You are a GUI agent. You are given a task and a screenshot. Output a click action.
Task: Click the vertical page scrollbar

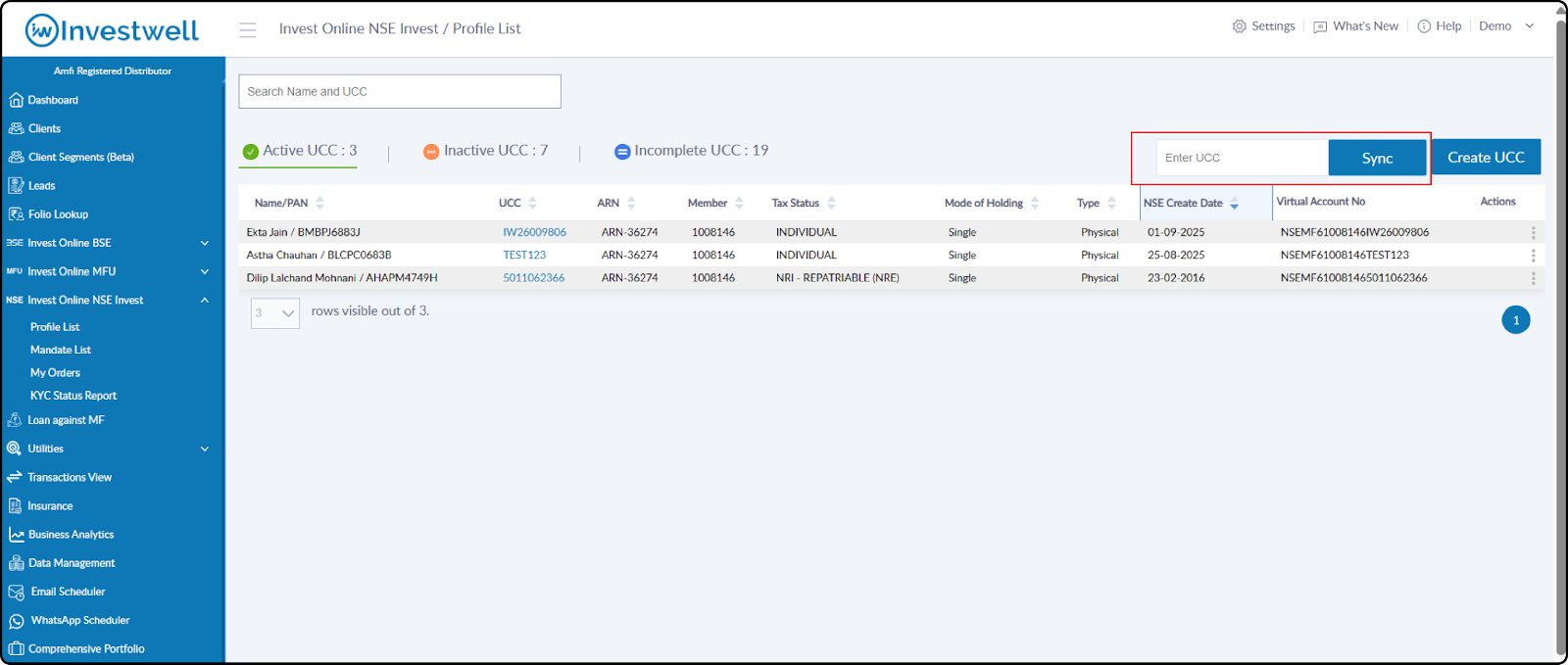1561,338
